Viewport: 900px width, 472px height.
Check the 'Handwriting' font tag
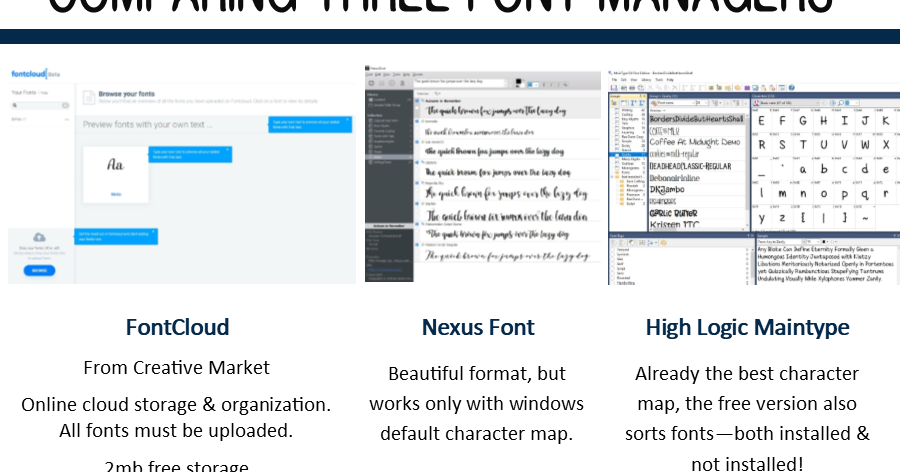612,283
